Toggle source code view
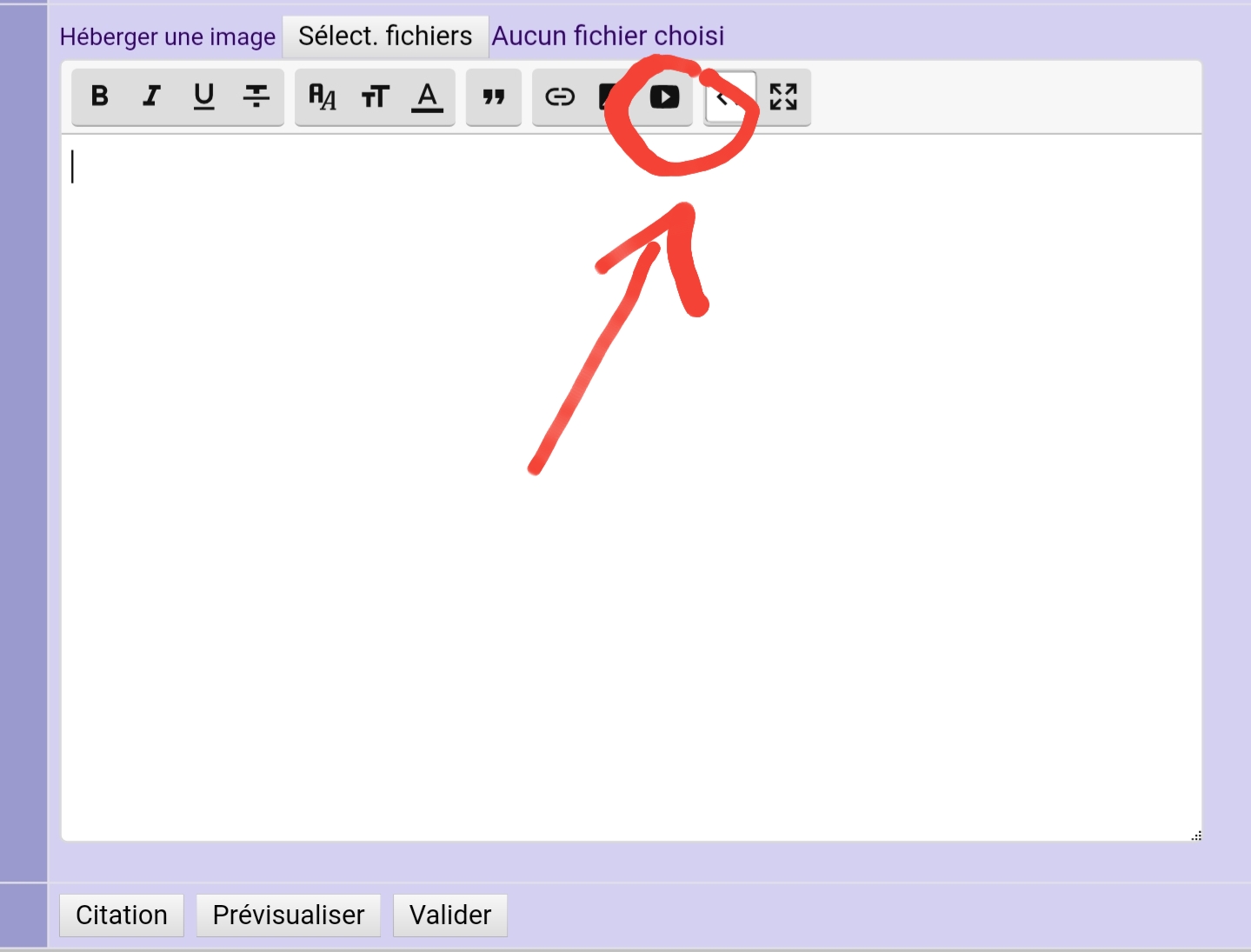The height and width of the screenshot is (952, 1251). point(729,97)
